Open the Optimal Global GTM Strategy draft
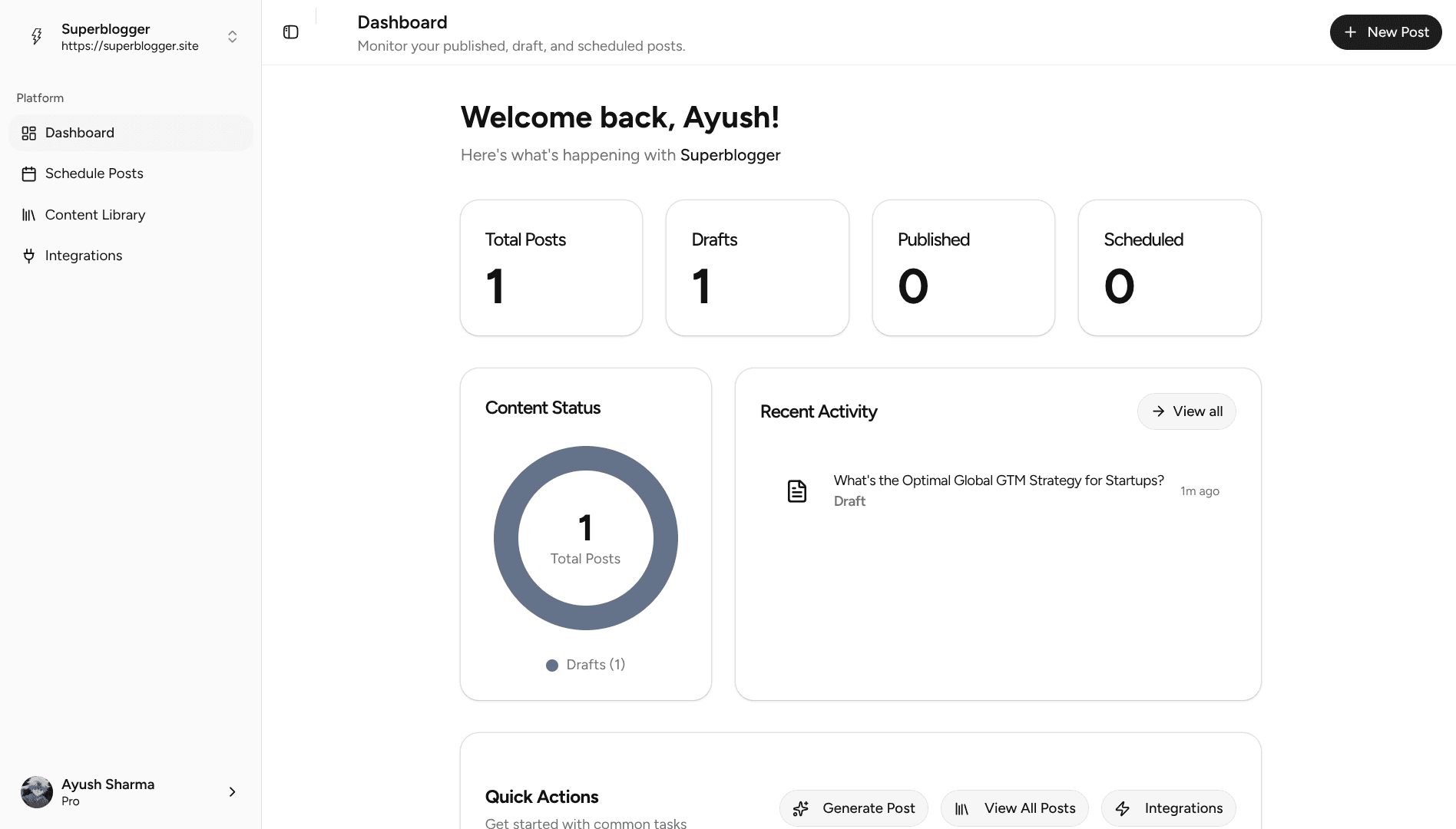1456x829 pixels. pyautogui.click(x=998, y=481)
